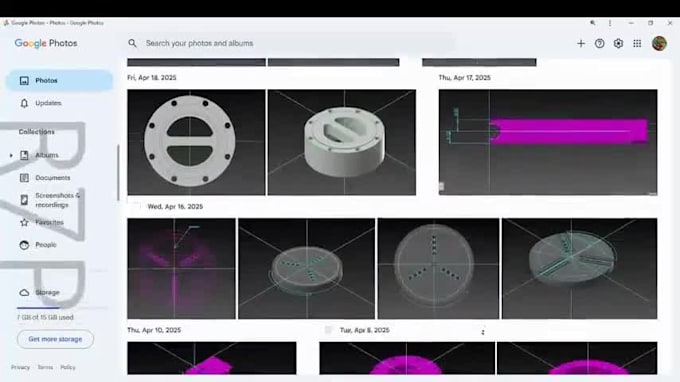Click the search magnifier icon

pyautogui.click(x=132, y=43)
